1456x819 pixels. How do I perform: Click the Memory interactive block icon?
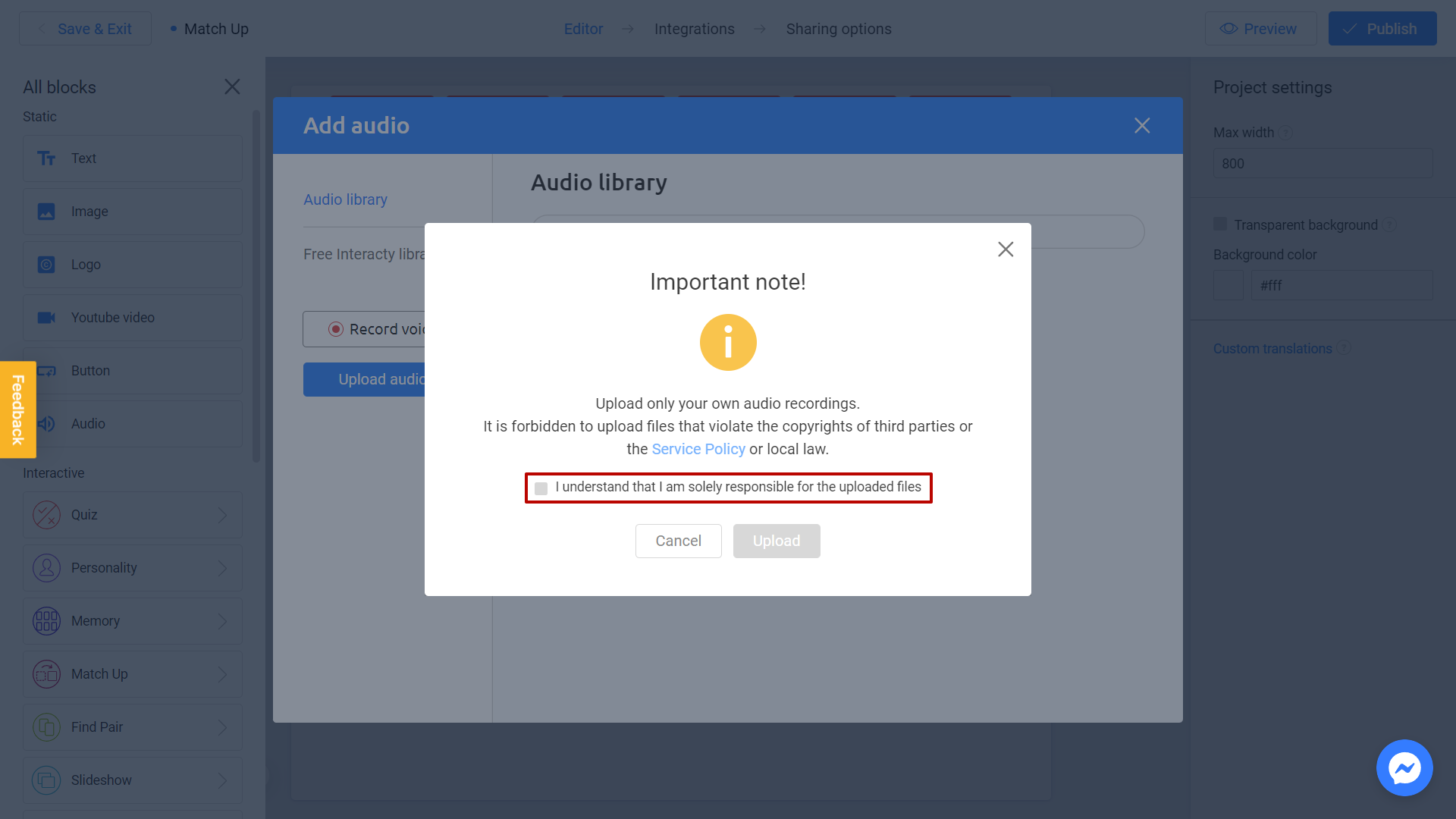pyautogui.click(x=46, y=620)
